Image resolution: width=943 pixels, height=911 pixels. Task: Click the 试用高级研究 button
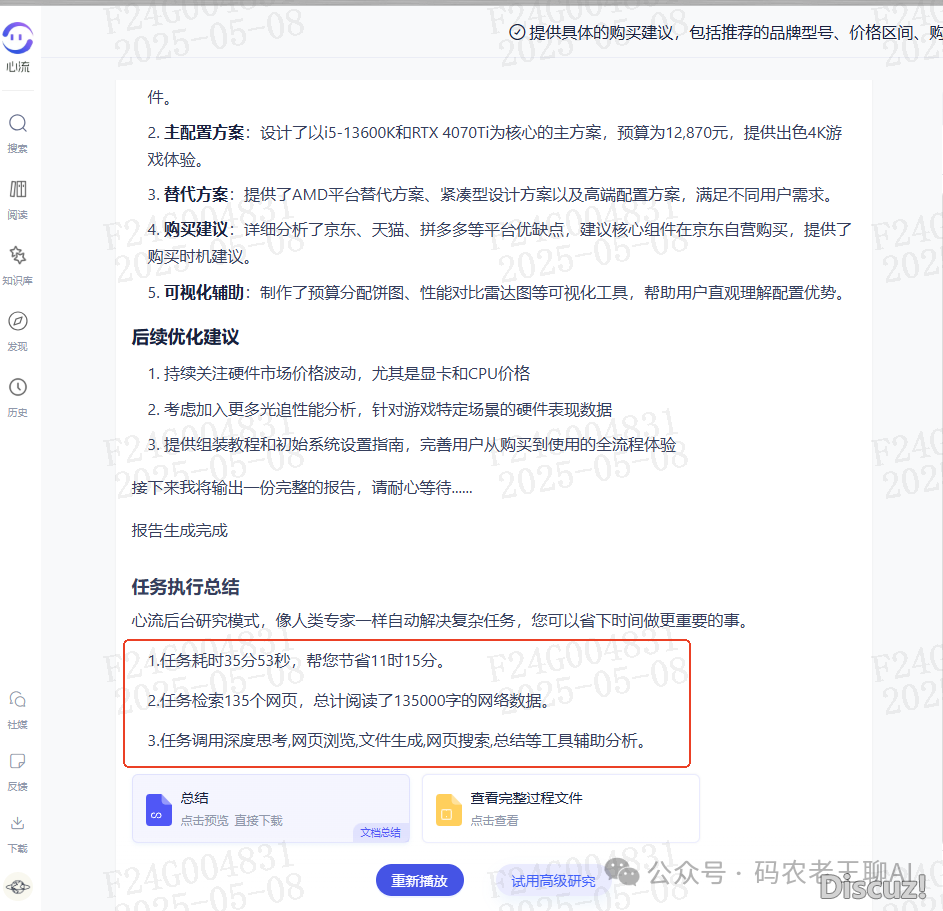[x=553, y=881]
